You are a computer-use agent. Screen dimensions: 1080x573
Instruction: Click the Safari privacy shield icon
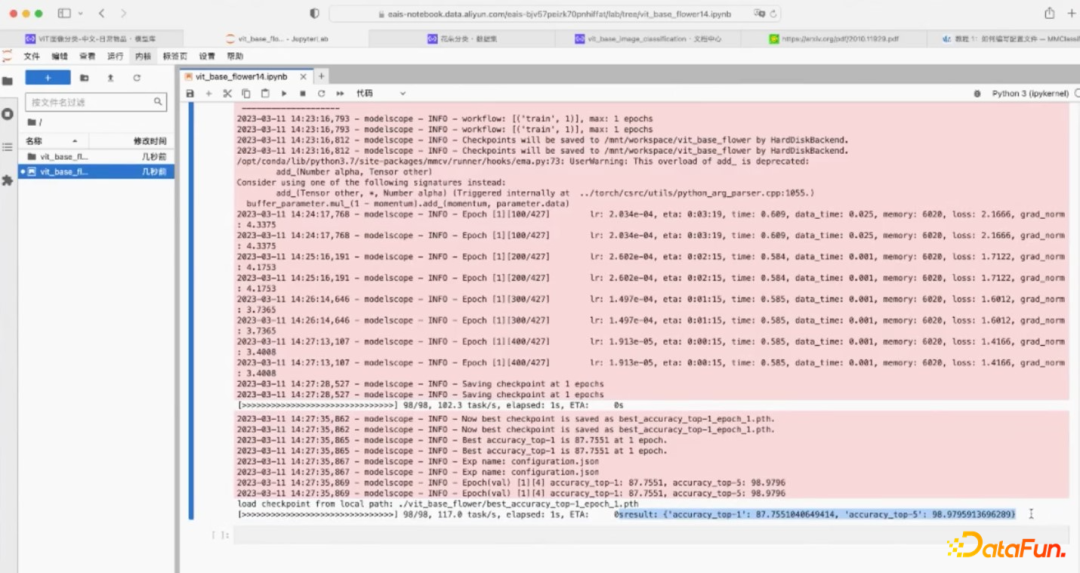click(314, 13)
